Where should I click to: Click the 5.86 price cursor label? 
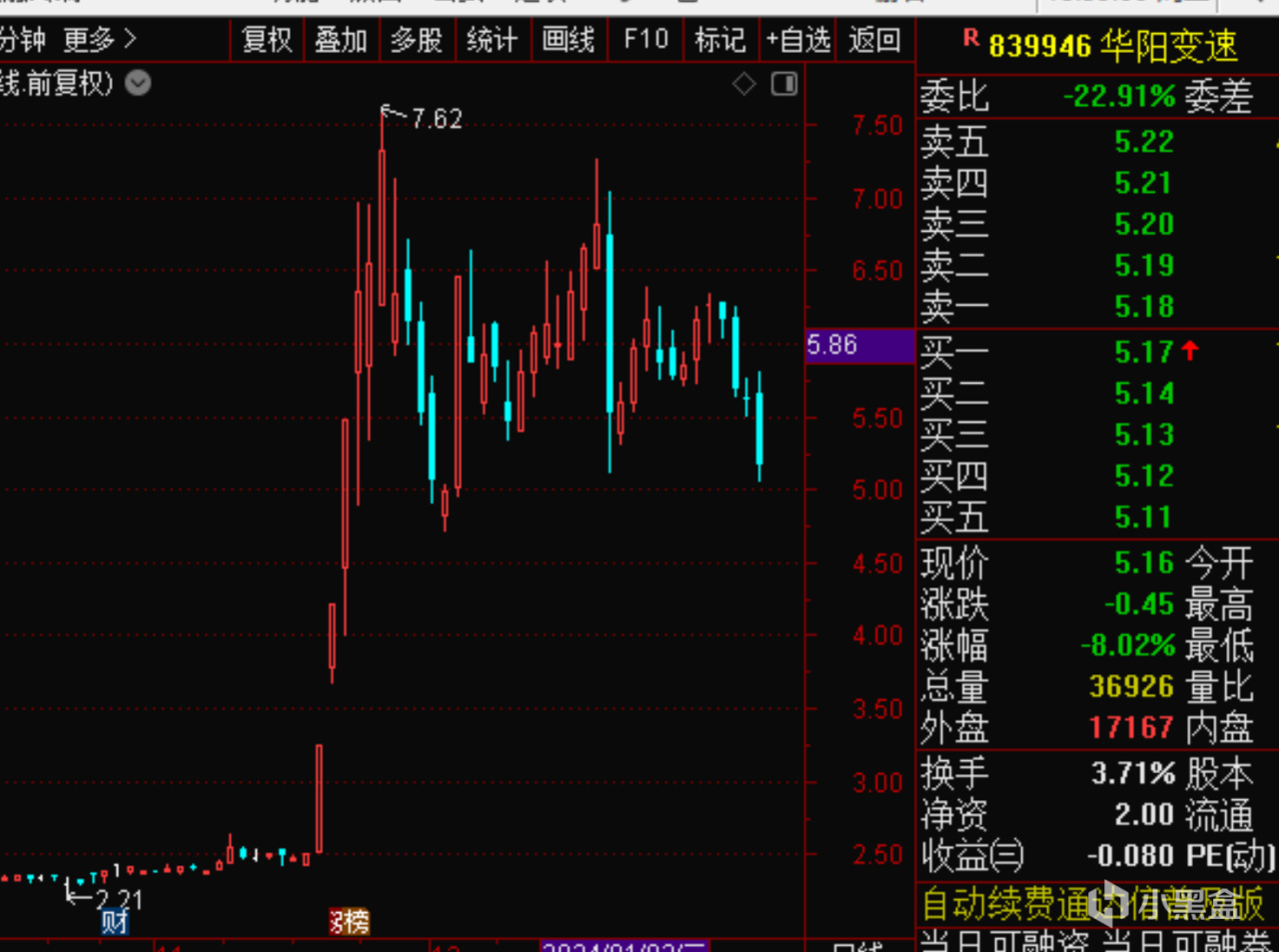point(859,346)
